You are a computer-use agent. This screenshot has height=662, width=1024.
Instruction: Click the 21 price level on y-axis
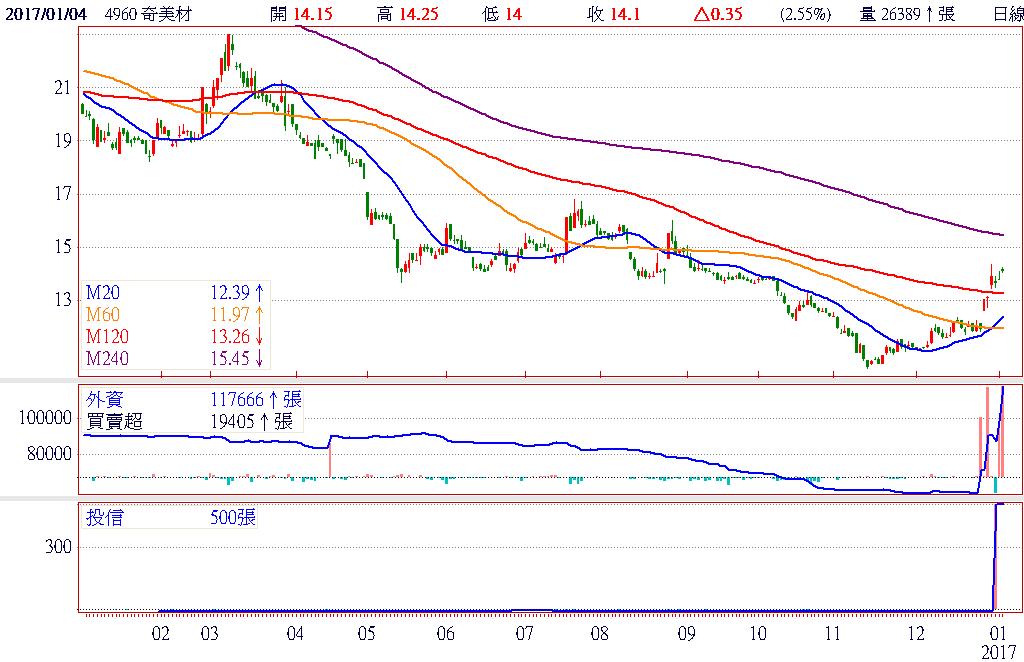pos(63,88)
